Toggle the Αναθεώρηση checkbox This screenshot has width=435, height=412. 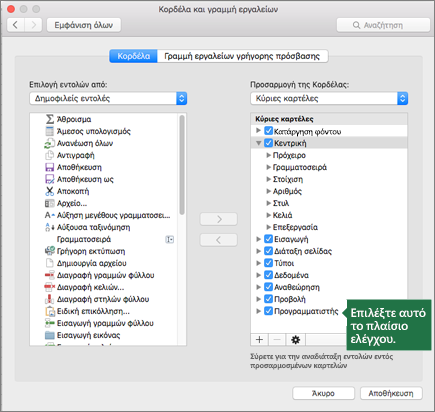pos(268,287)
